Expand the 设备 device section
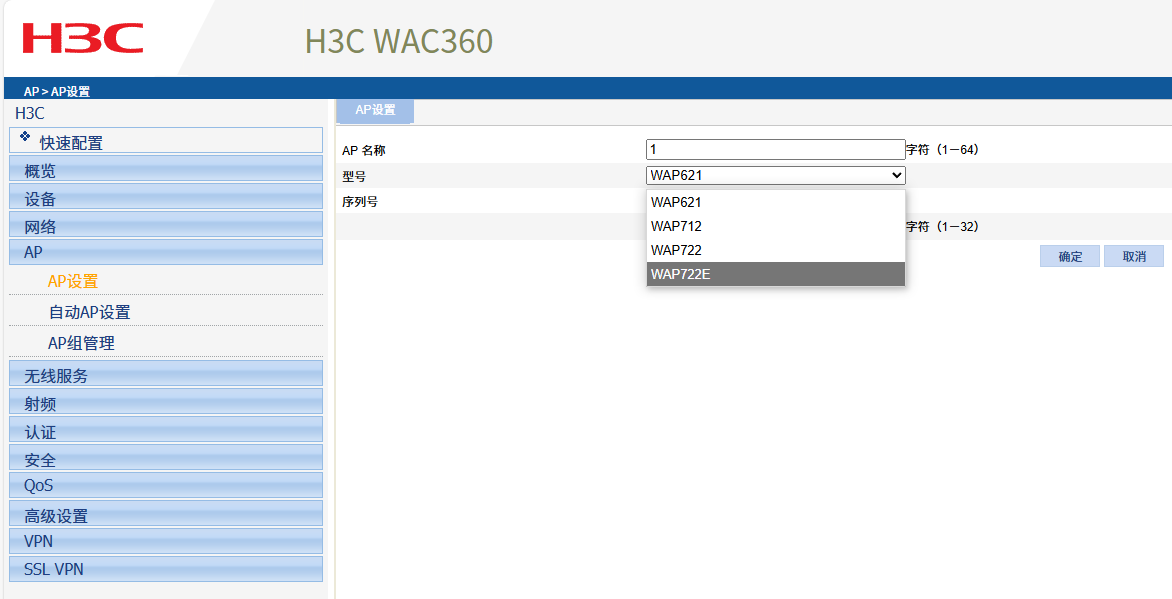Viewport: 1172px width, 599px height. click(x=166, y=197)
